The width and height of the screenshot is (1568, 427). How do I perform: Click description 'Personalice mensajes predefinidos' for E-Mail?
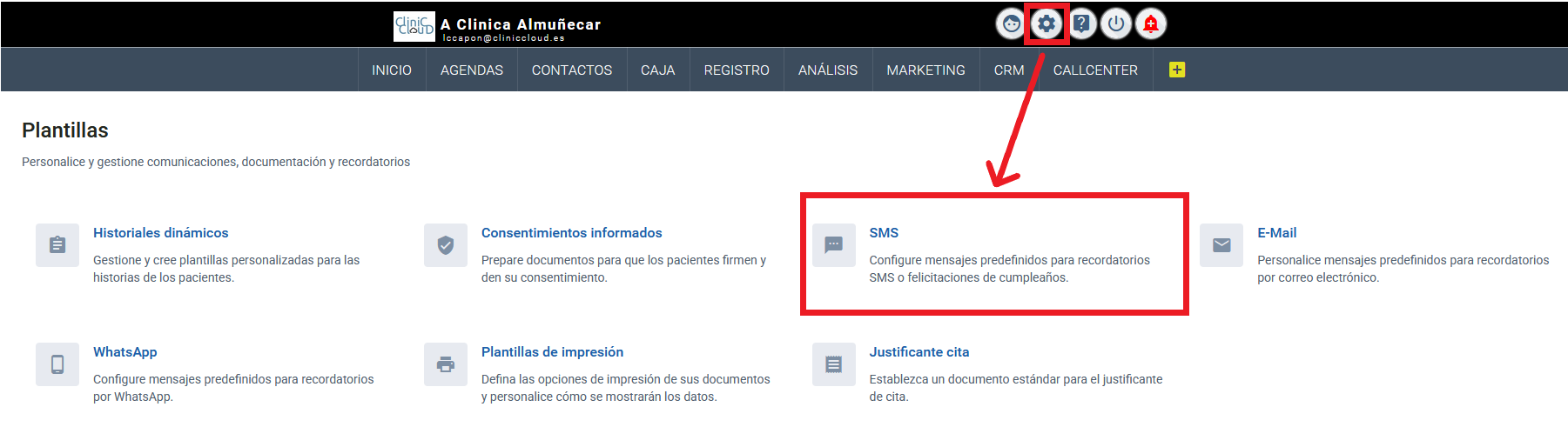[x=1403, y=269]
